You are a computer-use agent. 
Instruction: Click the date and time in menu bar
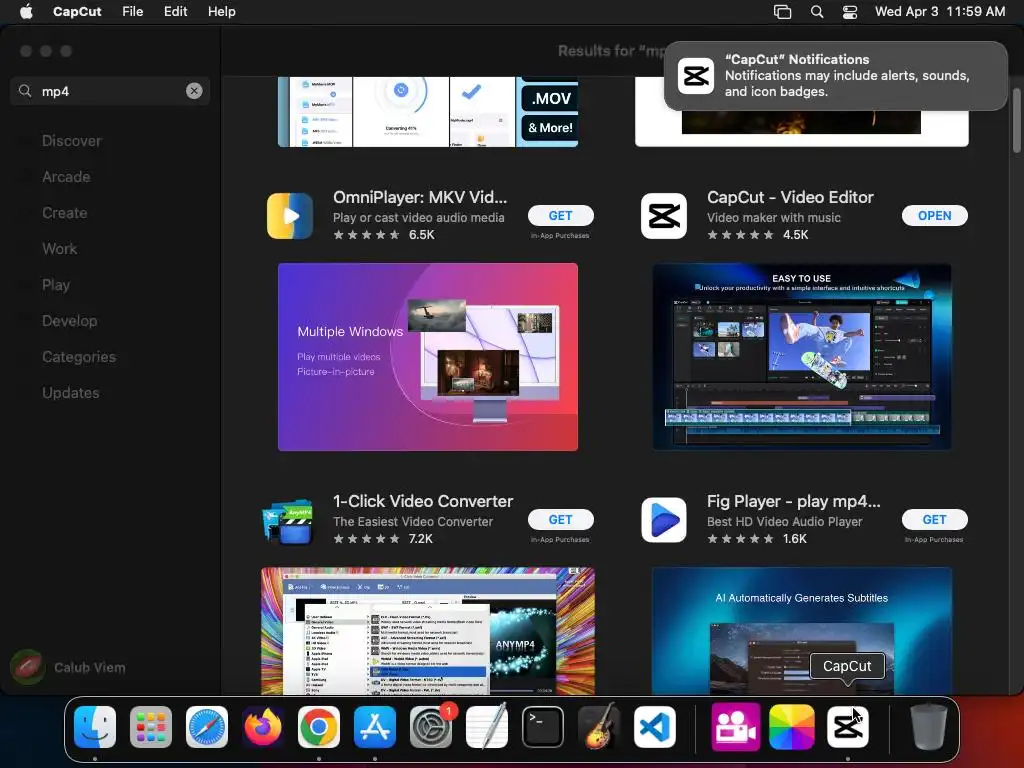pyautogui.click(x=940, y=12)
